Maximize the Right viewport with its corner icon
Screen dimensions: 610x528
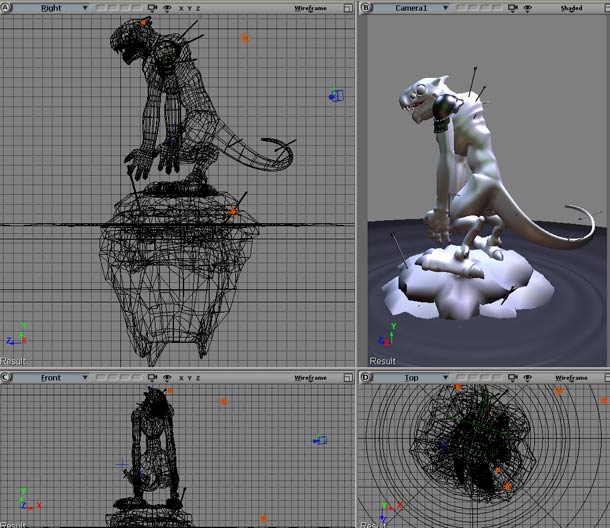click(348, 8)
